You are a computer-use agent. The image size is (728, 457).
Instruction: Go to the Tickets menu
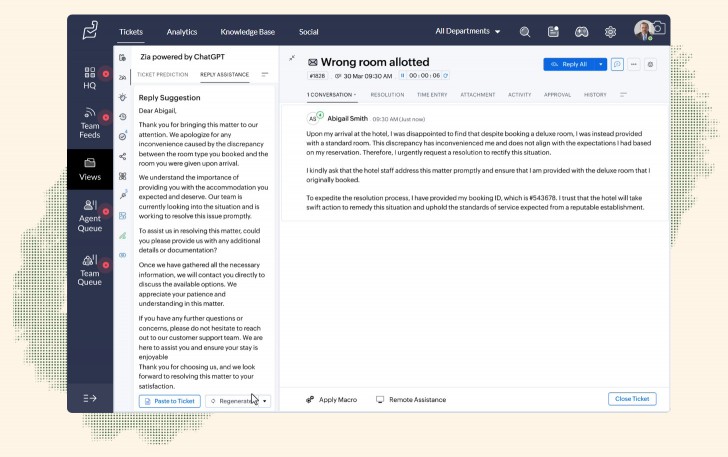coord(131,32)
